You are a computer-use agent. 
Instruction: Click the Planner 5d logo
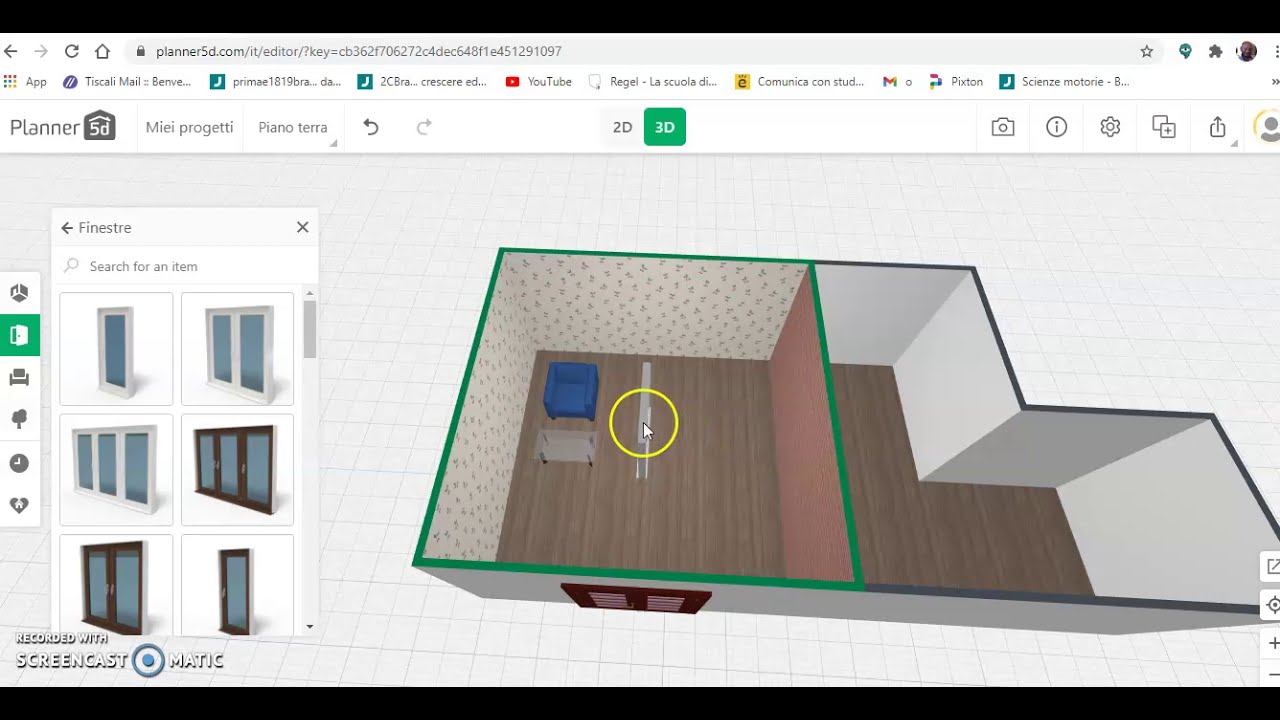click(x=63, y=127)
